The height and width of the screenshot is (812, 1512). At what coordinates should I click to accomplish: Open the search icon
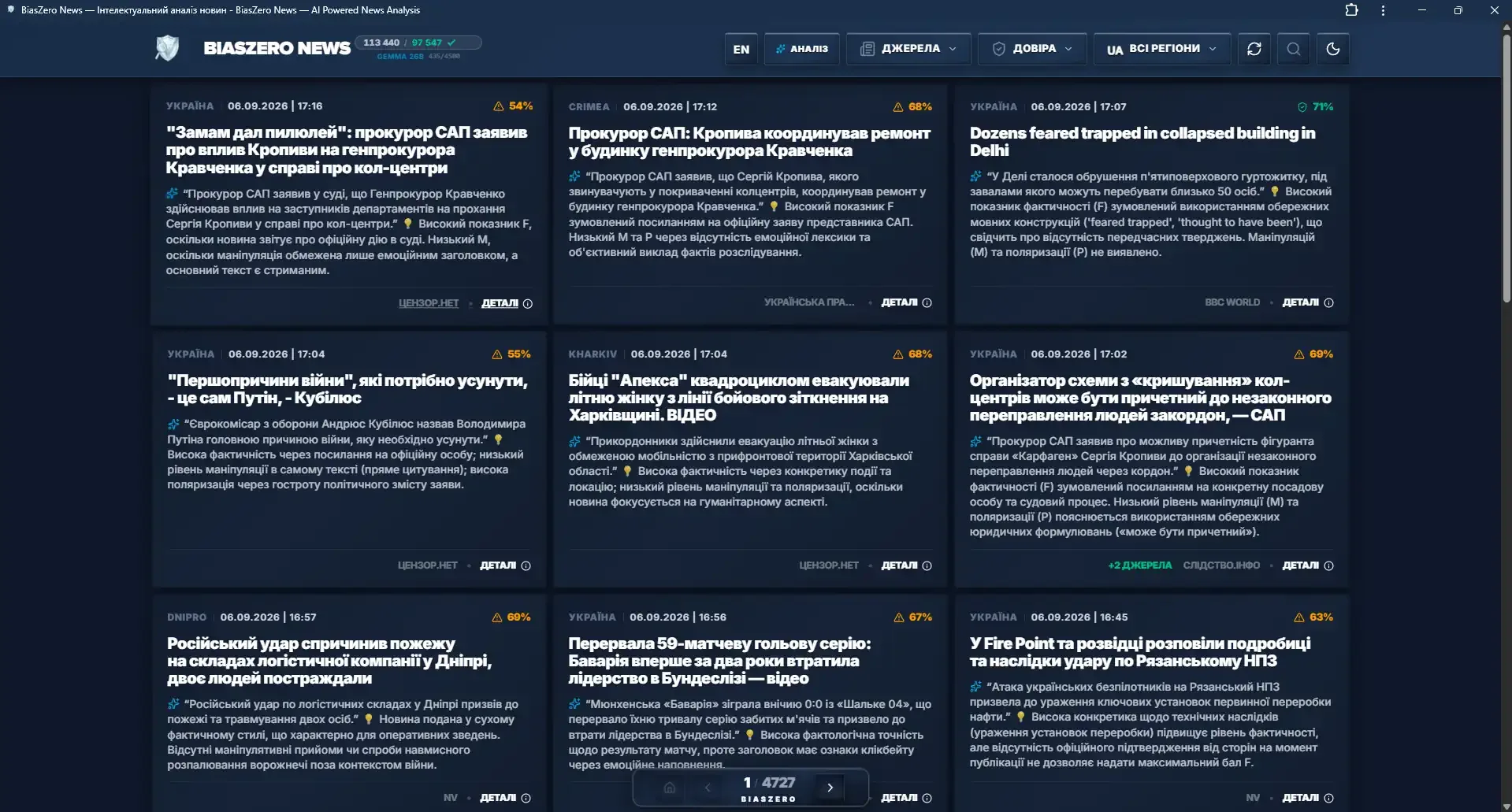click(x=1294, y=49)
